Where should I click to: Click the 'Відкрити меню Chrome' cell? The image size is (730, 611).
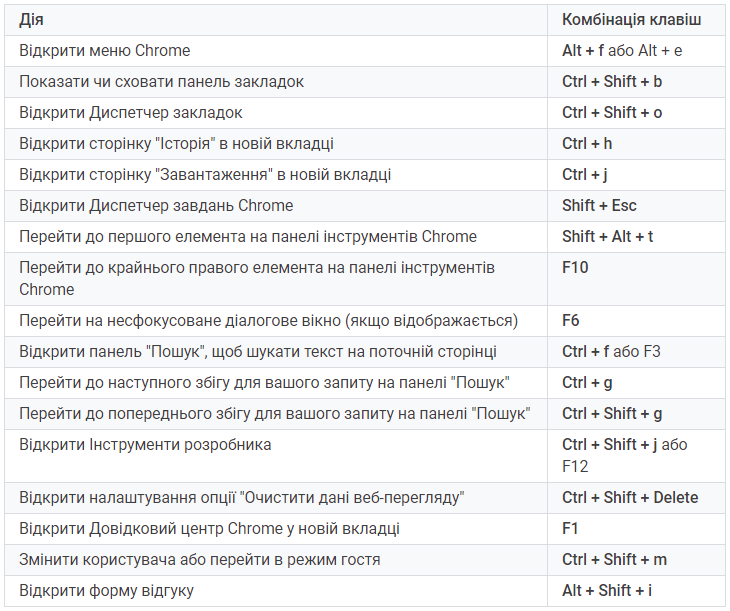[276, 51]
